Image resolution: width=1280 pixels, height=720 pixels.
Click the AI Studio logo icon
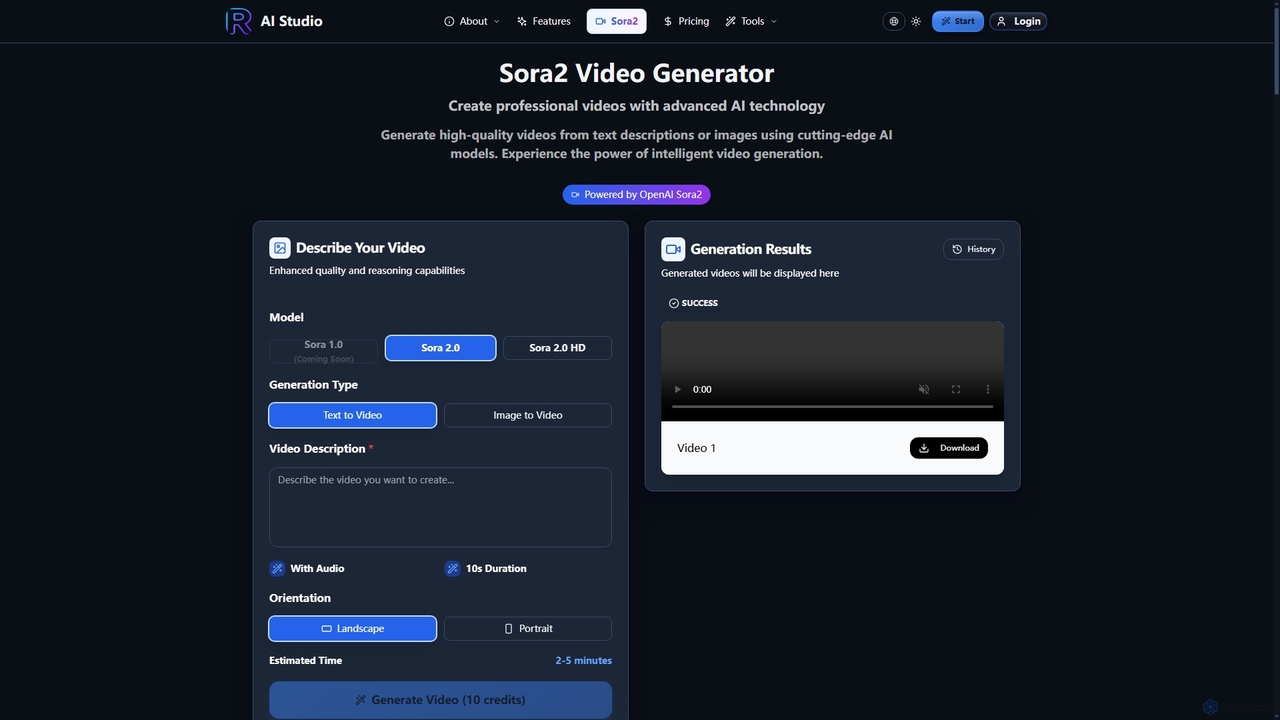point(238,21)
